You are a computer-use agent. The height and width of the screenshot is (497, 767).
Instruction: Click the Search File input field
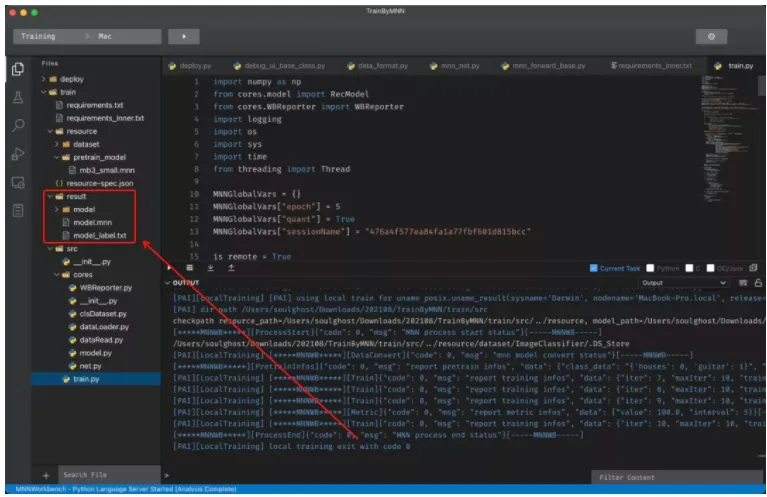(109, 475)
